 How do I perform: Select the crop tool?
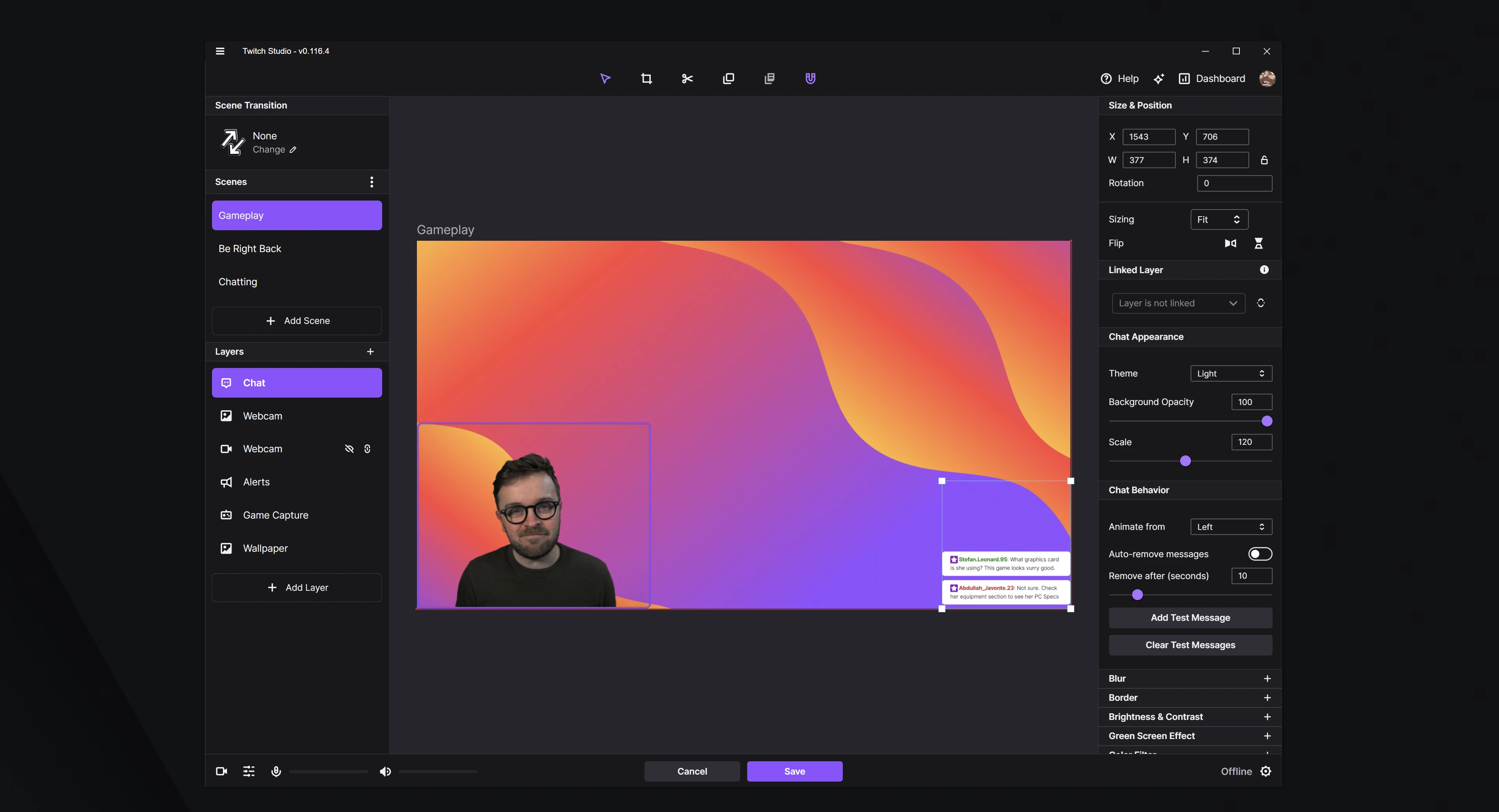tap(646, 78)
